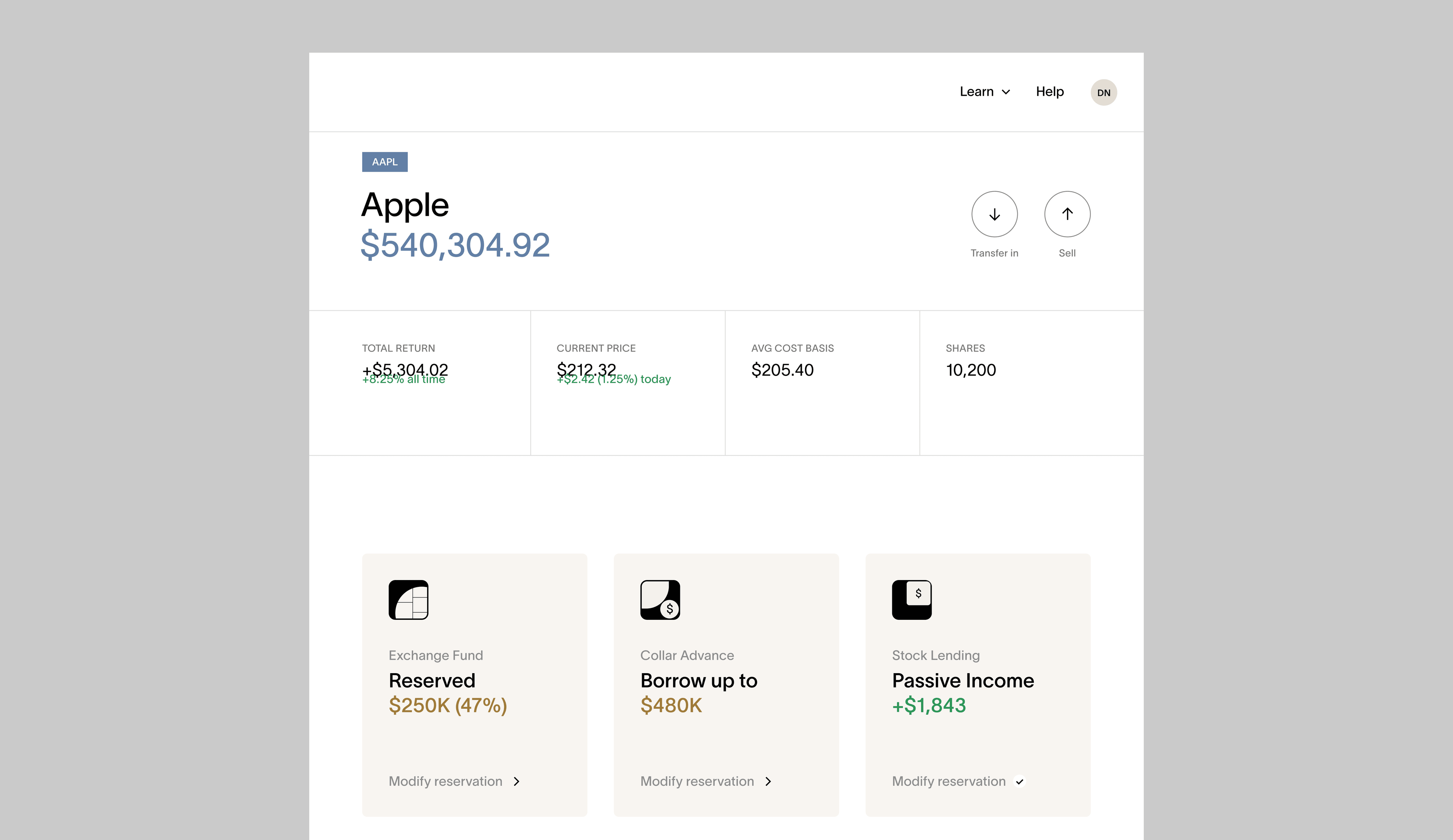This screenshot has width=1453, height=840.
Task: Click the Transfer in label
Action: [994, 253]
